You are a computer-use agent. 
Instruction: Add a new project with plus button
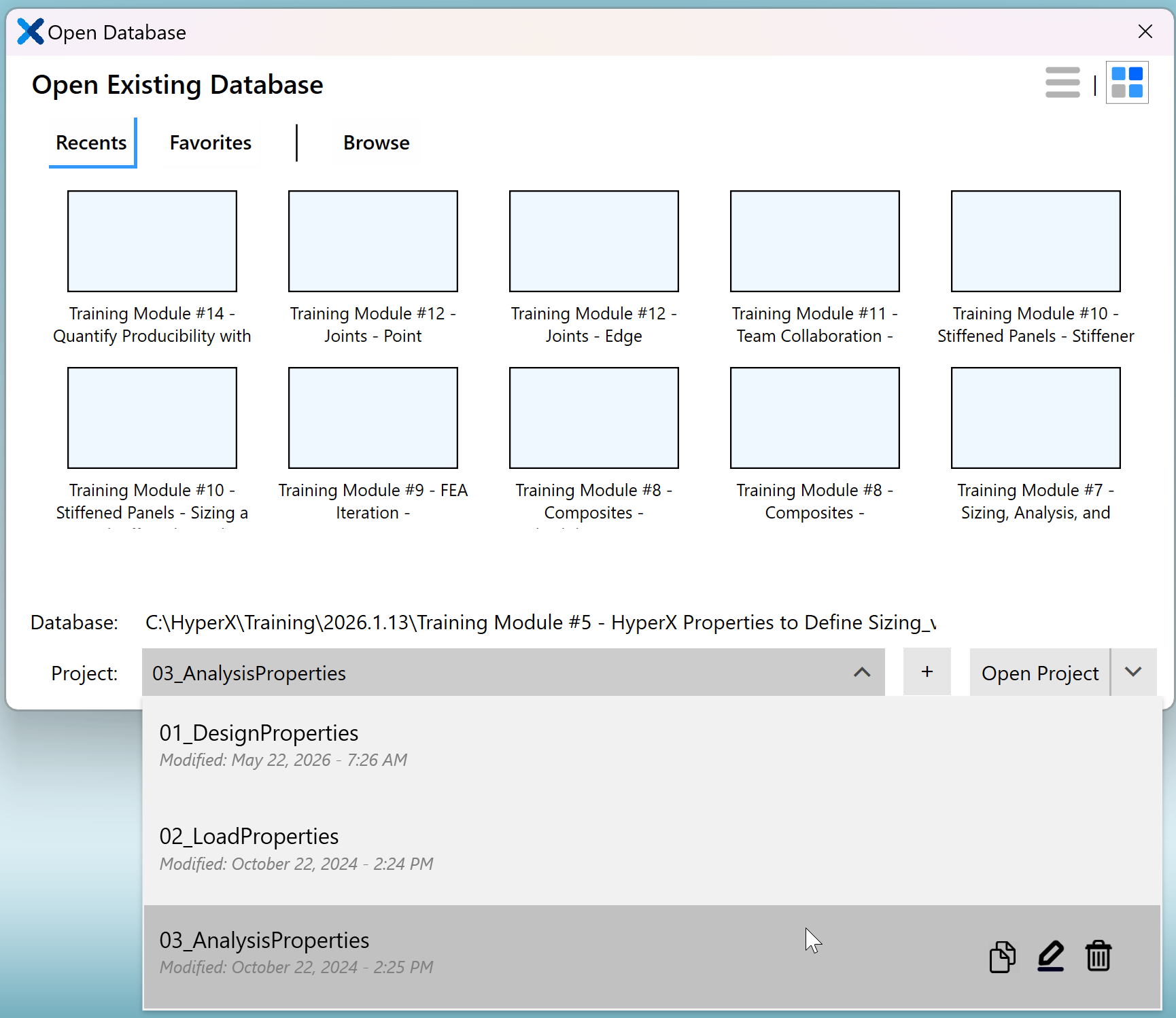(927, 672)
